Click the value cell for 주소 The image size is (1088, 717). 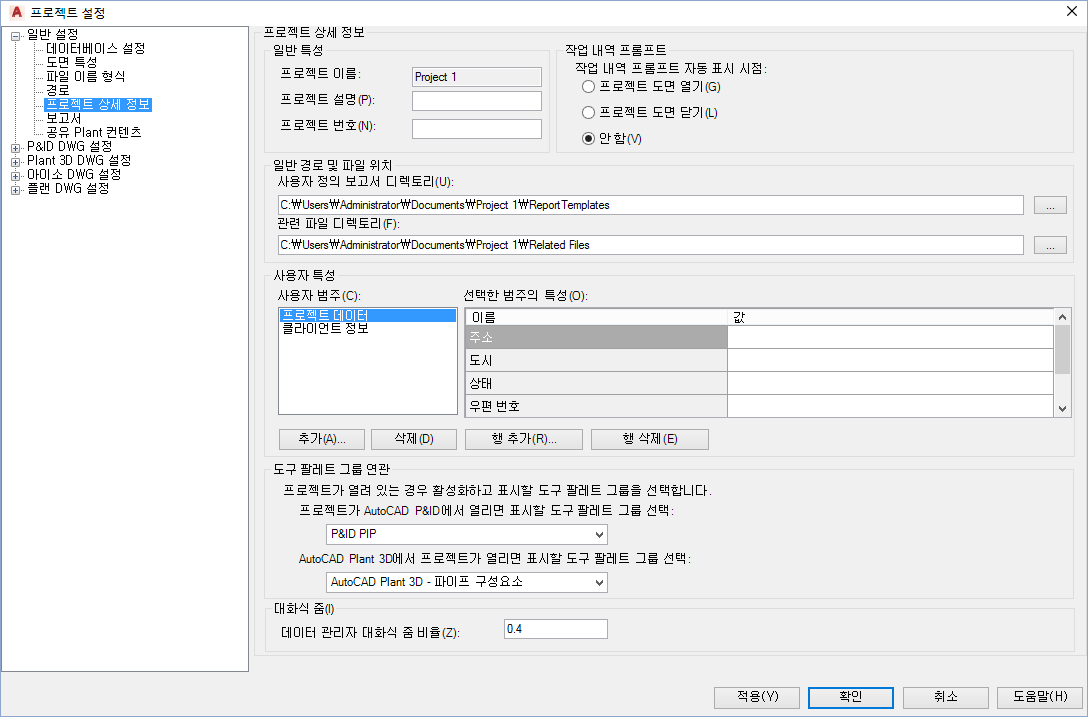point(890,337)
